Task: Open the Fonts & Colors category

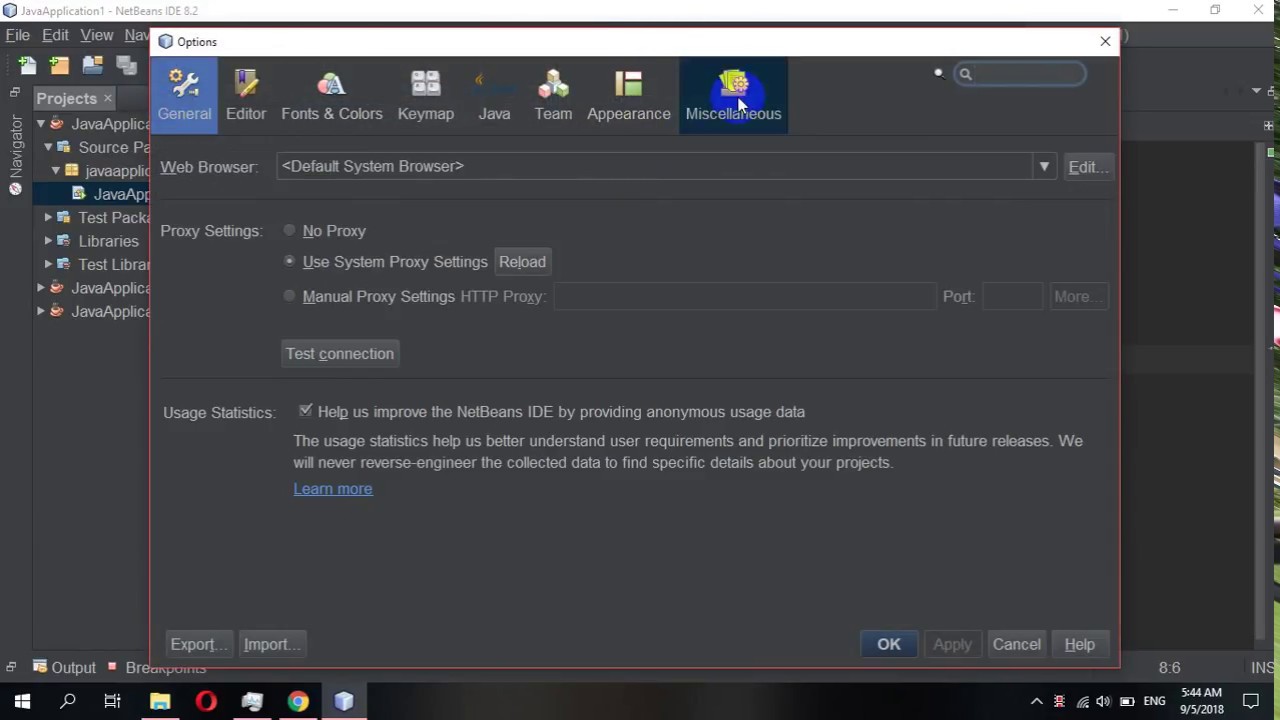Action: (x=332, y=96)
